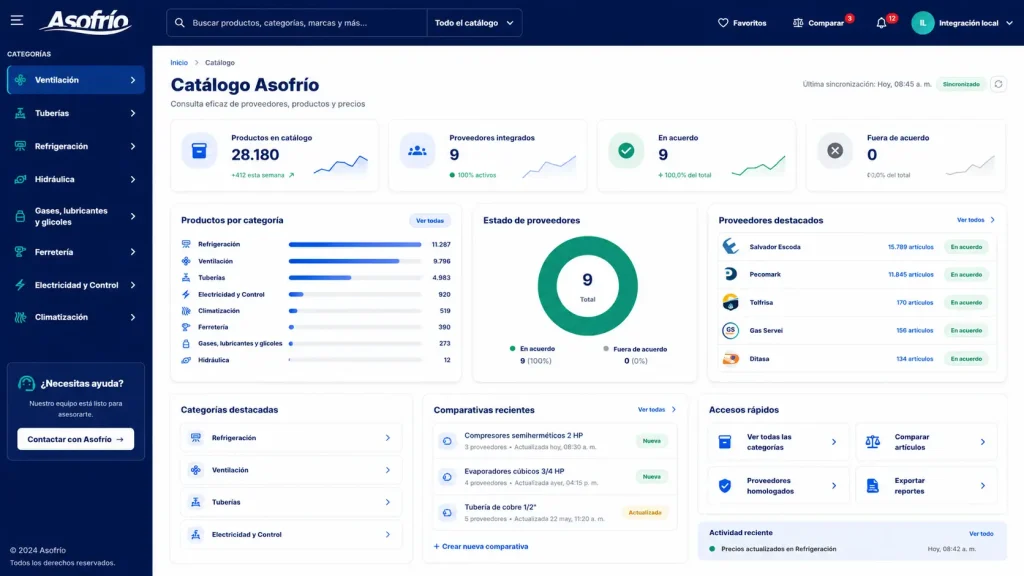Expand the Integración local account menu
Image resolution: width=1024 pixels, height=576 pixels.
pyautogui.click(x=1009, y=23)
